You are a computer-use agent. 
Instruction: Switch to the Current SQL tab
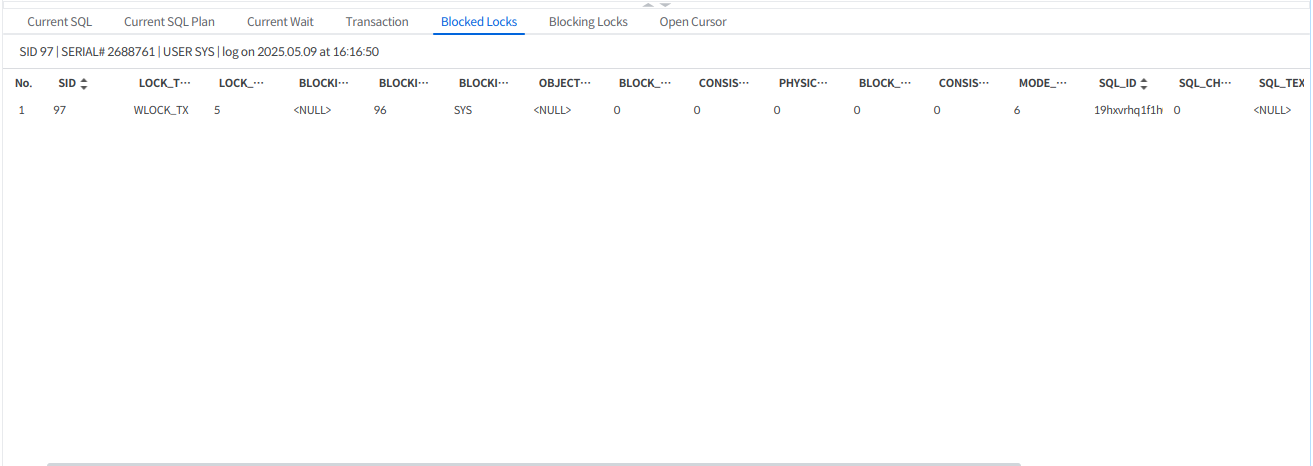pyautogui.click(x=59, y=22)
